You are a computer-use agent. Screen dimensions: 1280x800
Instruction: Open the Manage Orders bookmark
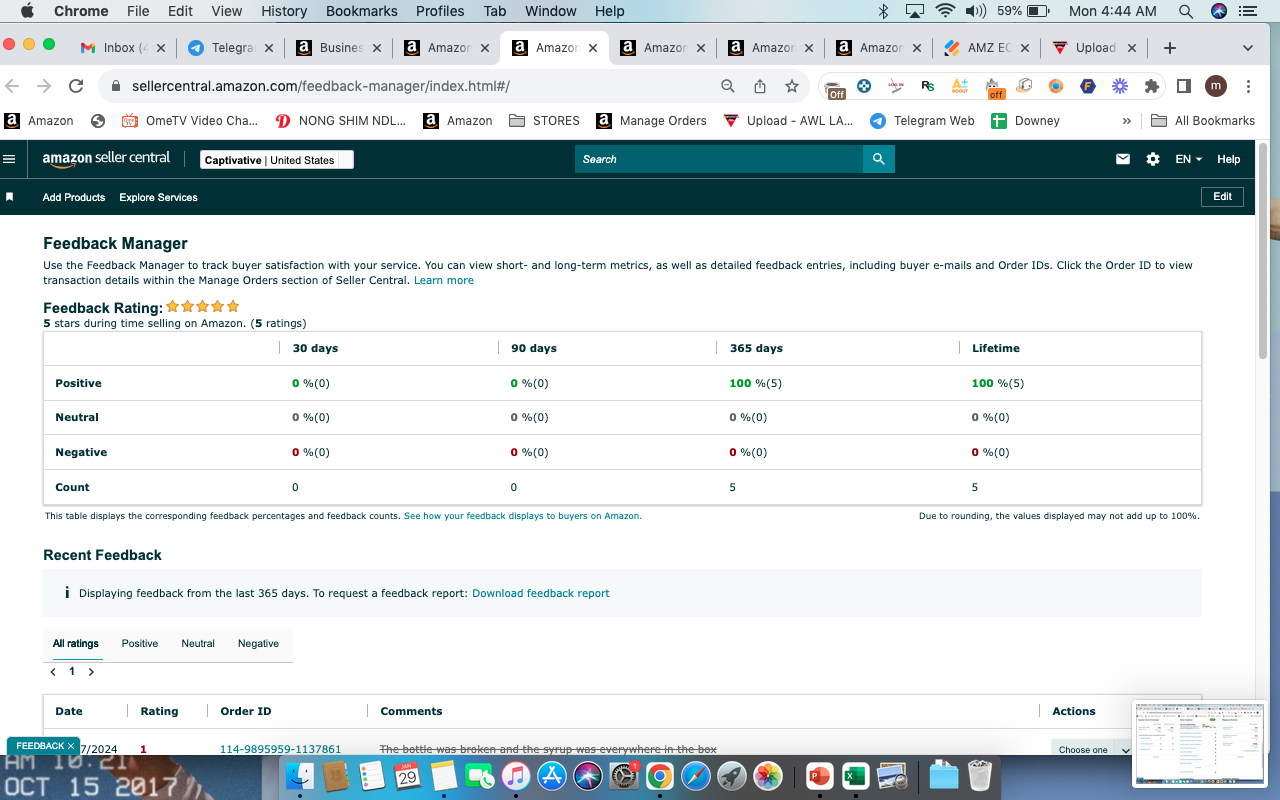(x=651, y=121)
